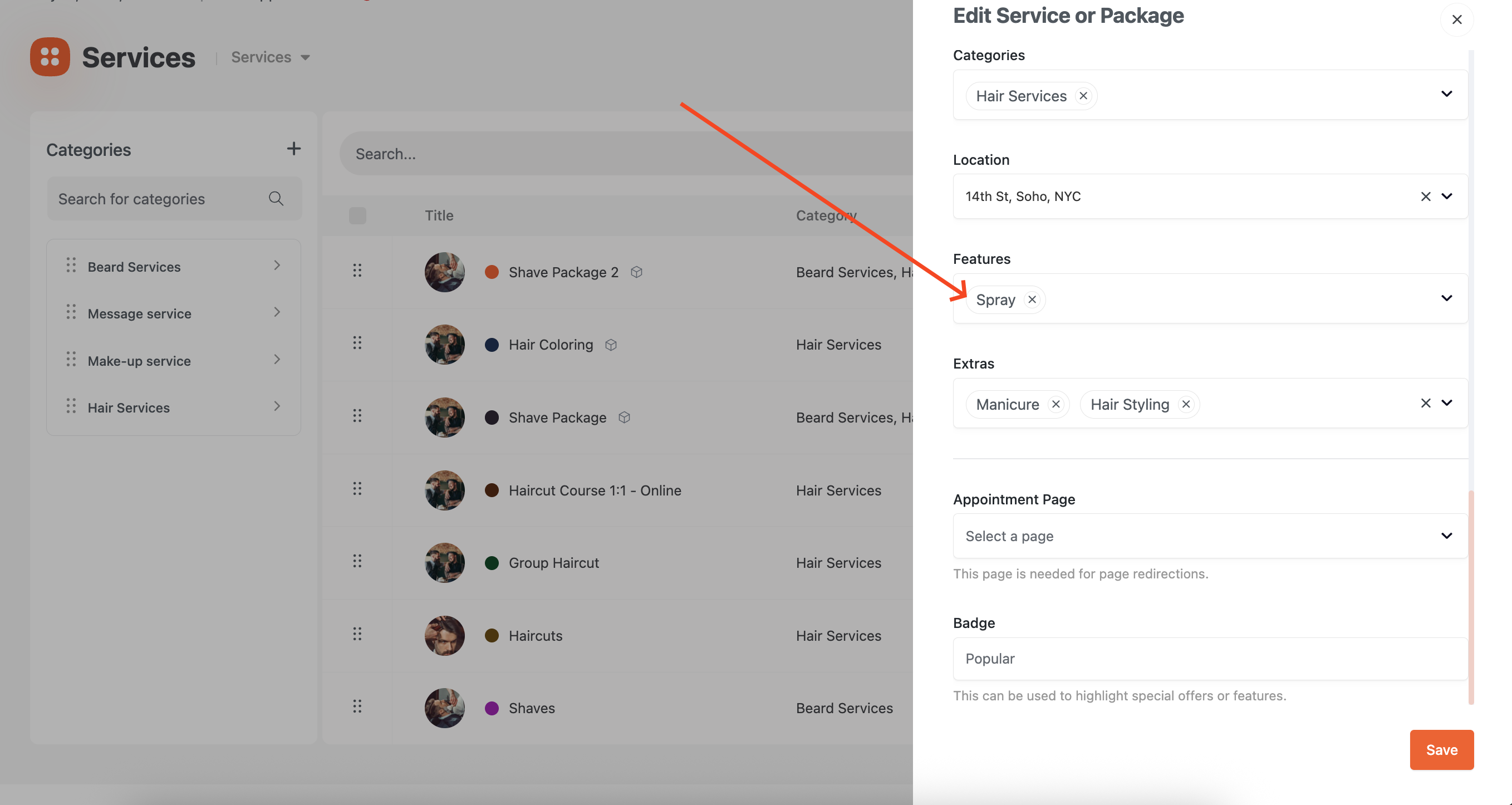
Task: Click the package icon beside Hair Coloring
Action: (611, 345)
